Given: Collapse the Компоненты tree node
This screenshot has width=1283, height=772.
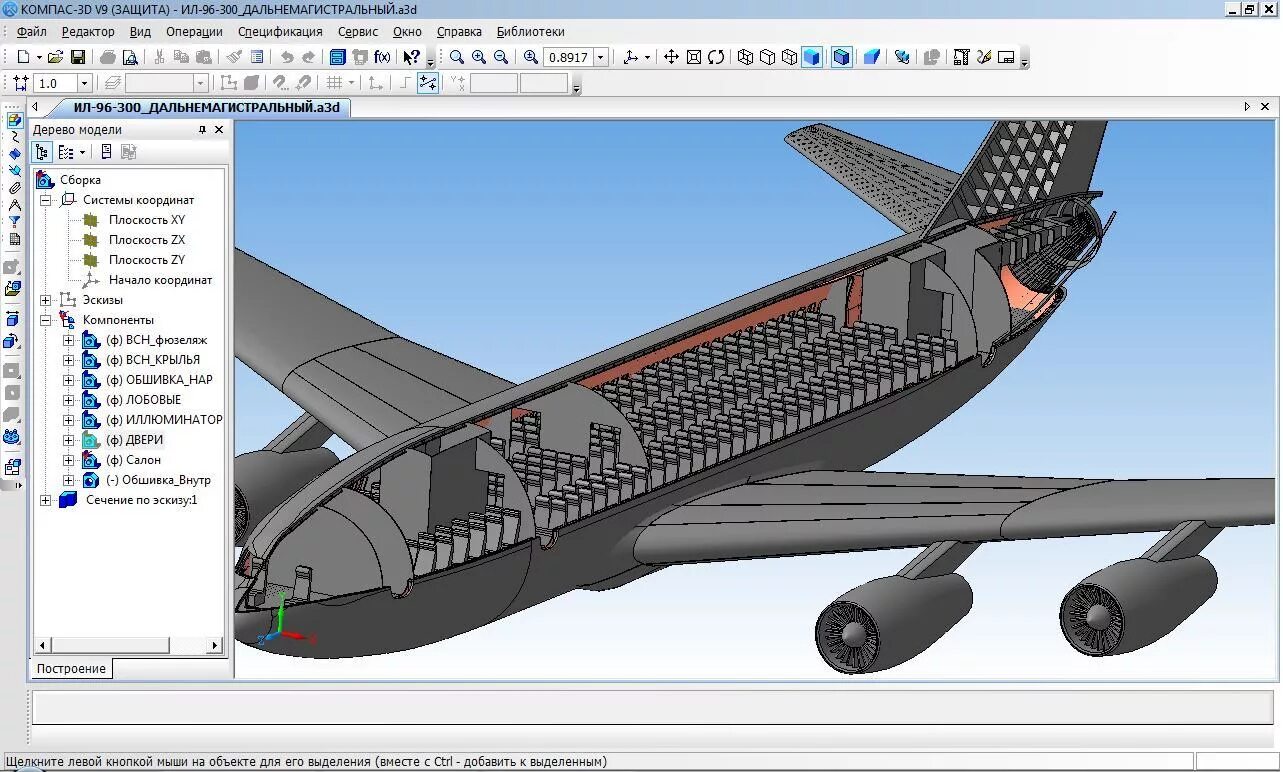Looking at the screenshot, I should [x=46, y=320].
